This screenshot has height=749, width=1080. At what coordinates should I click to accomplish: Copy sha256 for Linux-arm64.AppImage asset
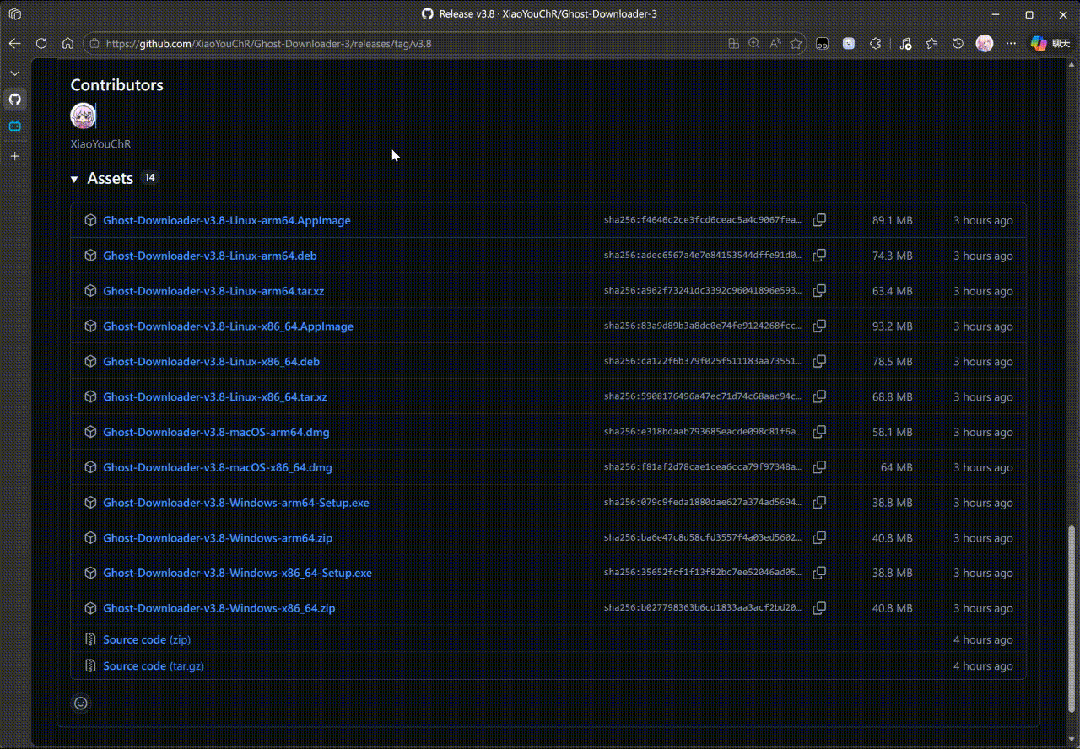pos(819,220)
